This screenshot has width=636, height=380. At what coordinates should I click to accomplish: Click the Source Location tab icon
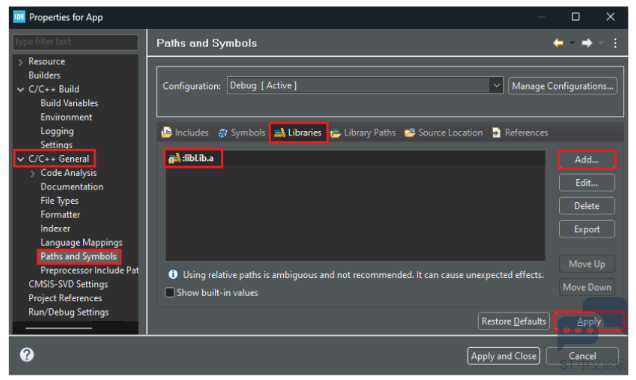410,133
